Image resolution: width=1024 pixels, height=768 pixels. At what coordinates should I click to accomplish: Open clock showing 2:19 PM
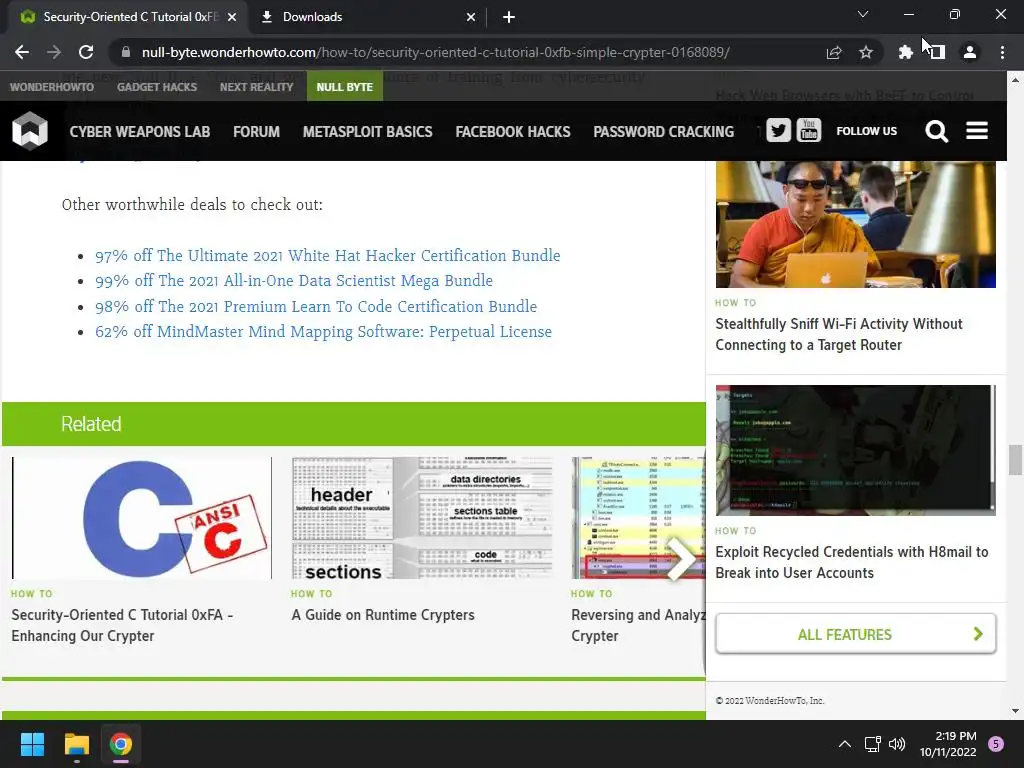[x=948, y=744]
